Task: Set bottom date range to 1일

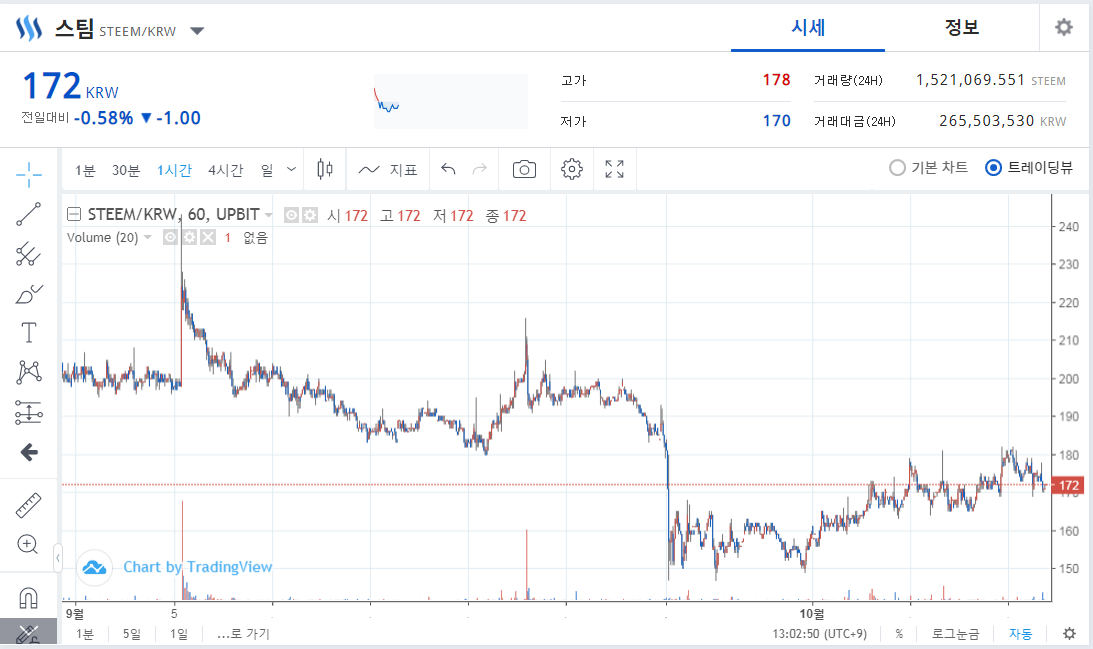Action: point(179,634)
